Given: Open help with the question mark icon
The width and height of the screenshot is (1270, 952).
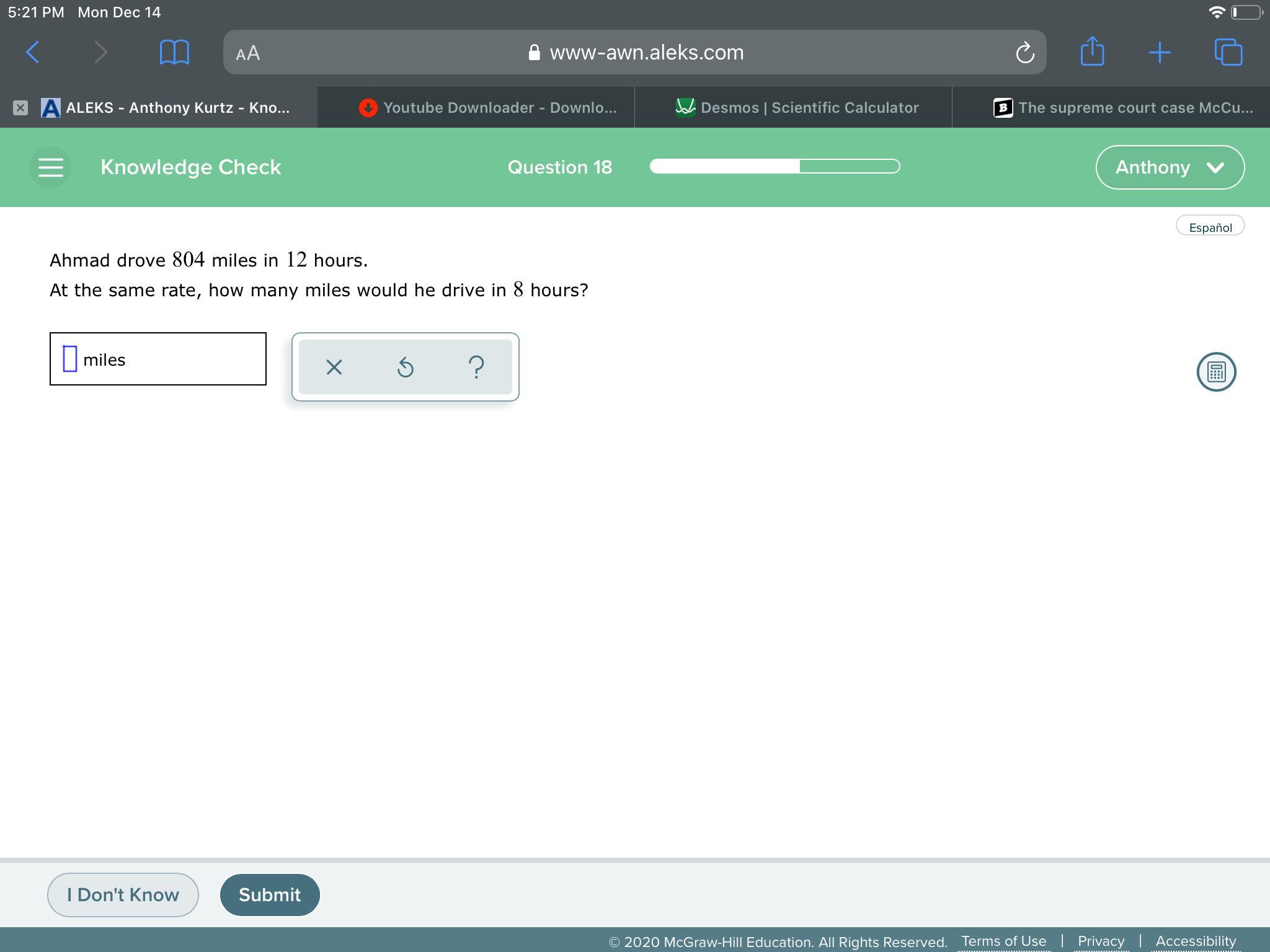Looking at the screenshot, I should (476, 367).
